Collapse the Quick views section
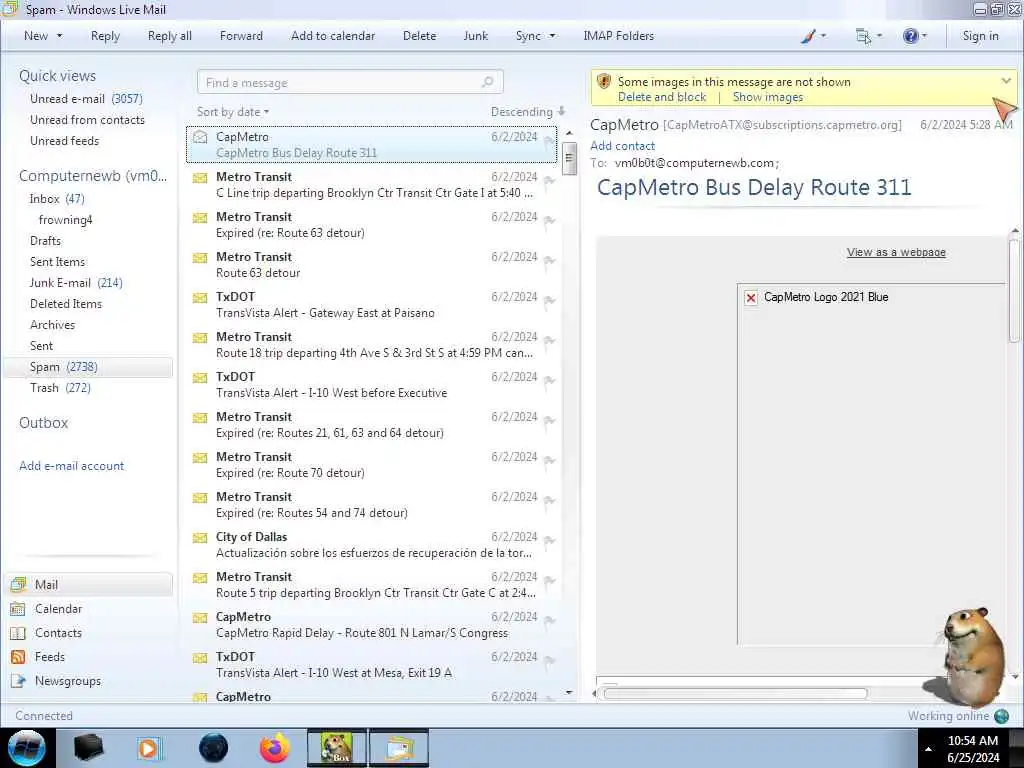 [x=57, y=76]
